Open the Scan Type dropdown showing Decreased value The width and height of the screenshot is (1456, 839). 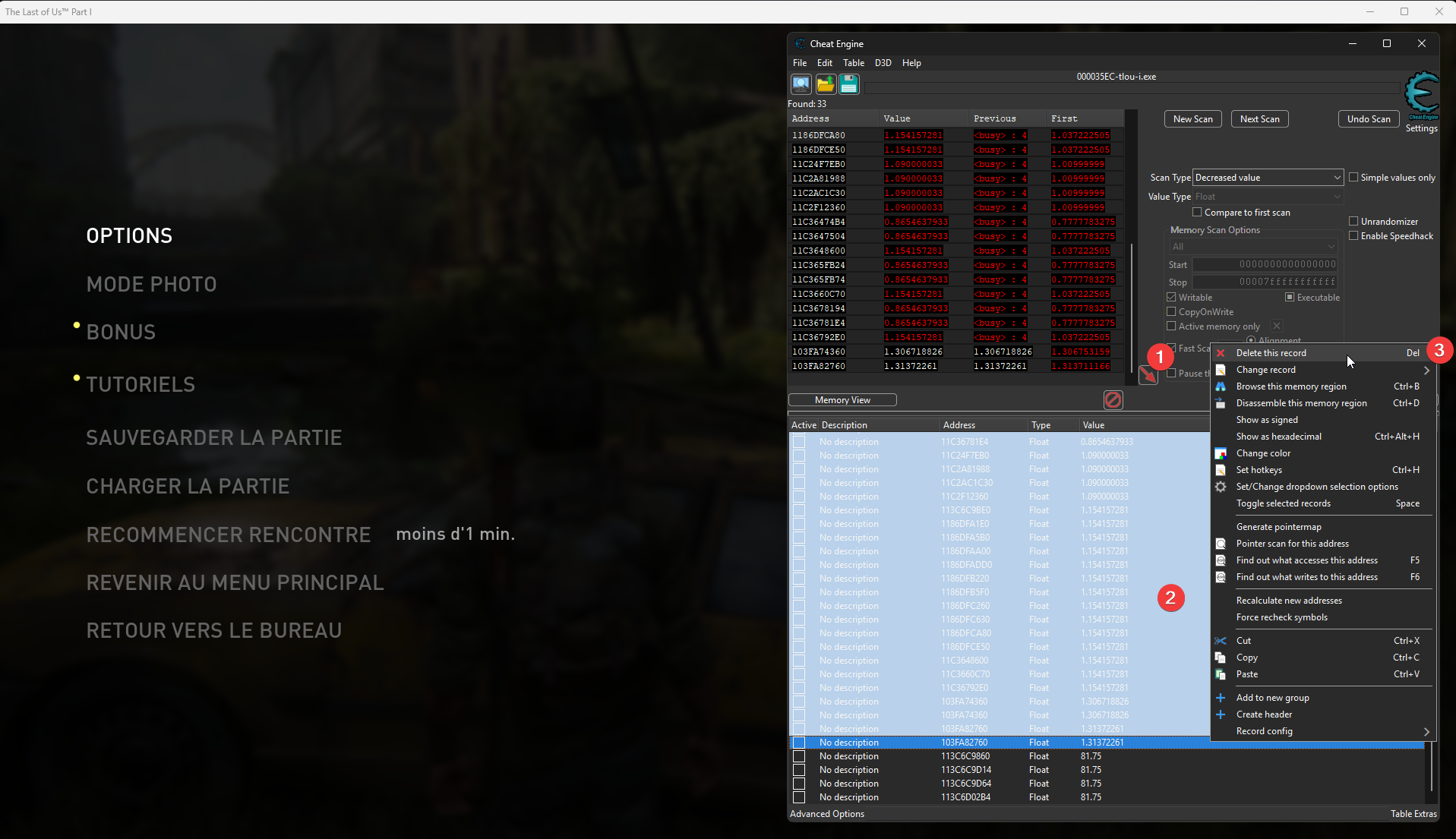(x=1268, y=178)
